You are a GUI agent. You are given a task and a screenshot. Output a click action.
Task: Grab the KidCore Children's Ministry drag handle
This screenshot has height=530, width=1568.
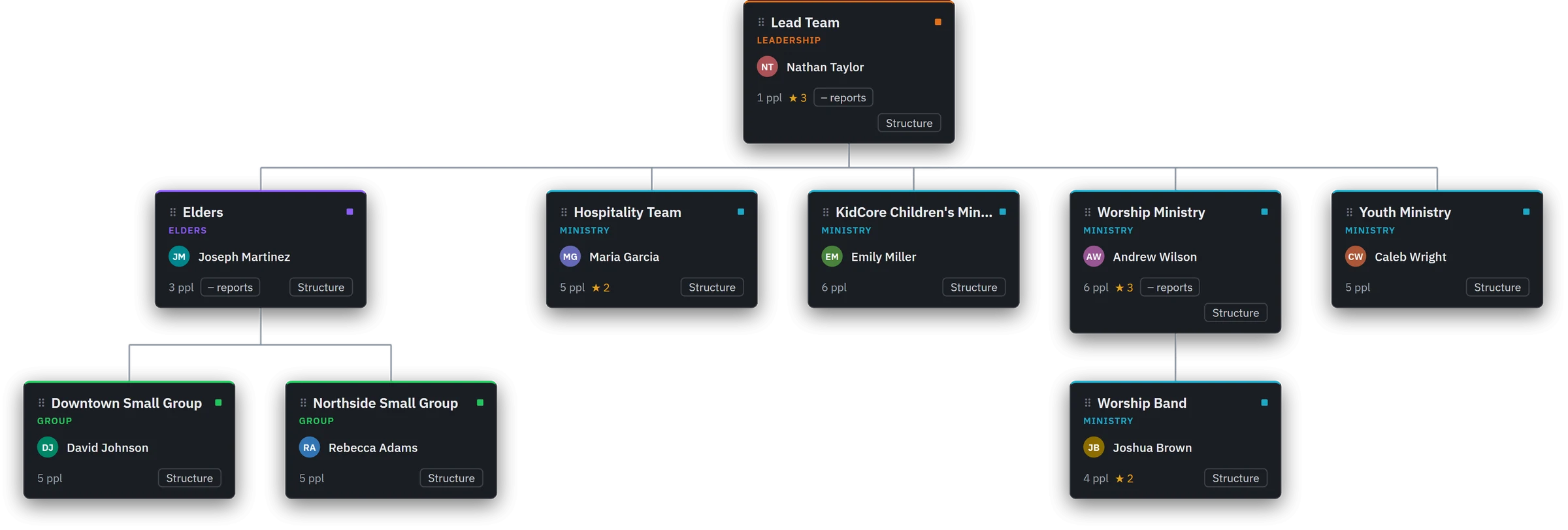point(826,212)
